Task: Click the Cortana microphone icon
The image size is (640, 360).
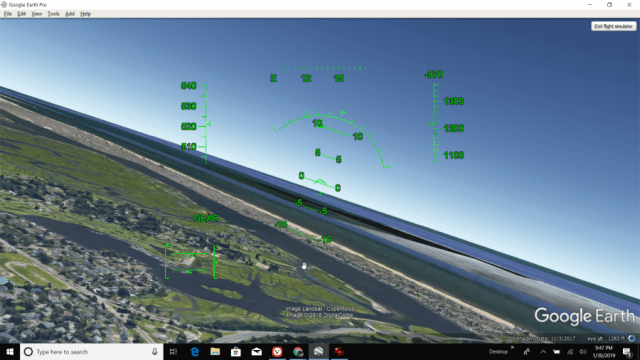Action: click(x=155, y=351)
